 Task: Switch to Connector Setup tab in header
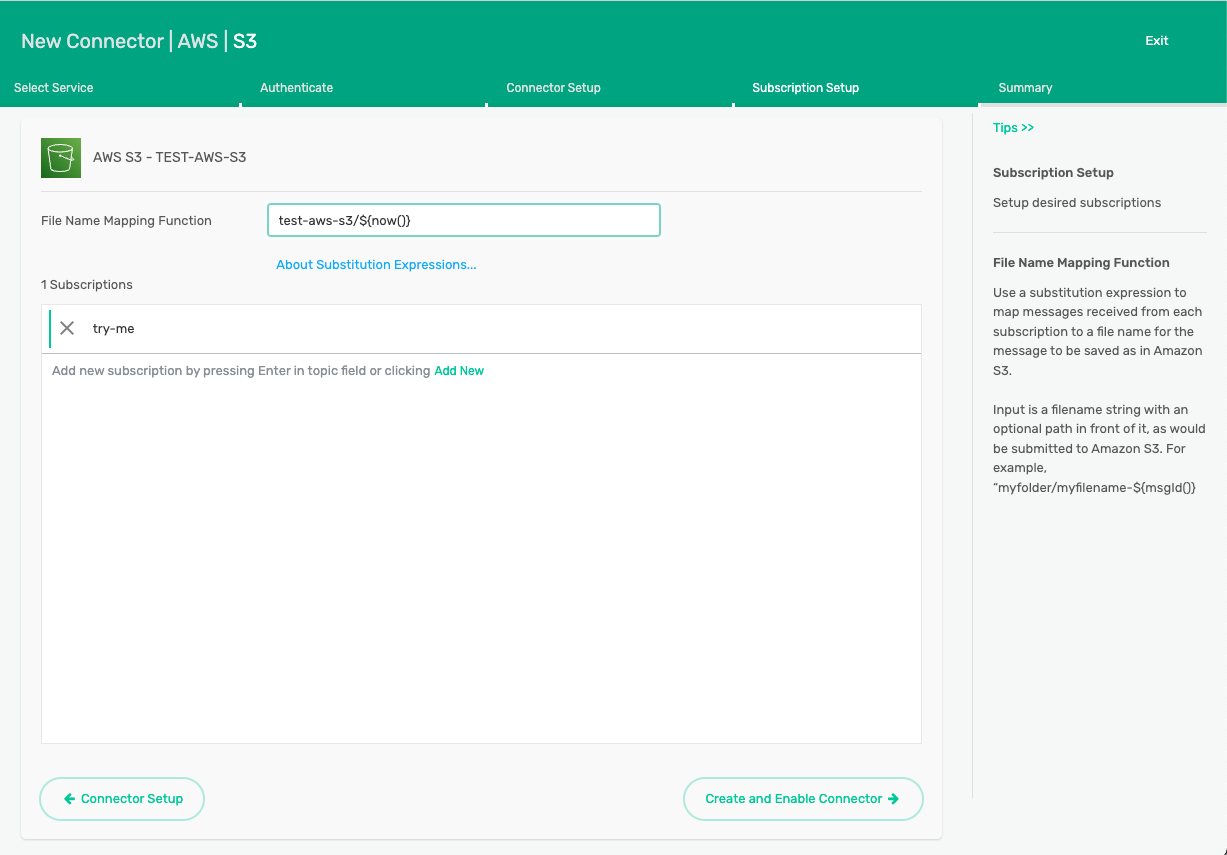553,88
